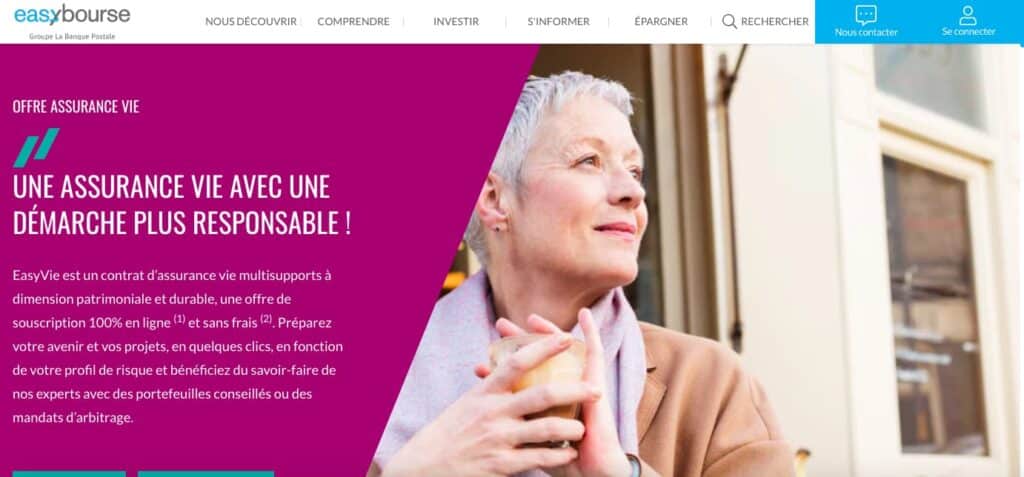Image resolution: width=1024 pixels, height=477 pixels.
Task: Open the S'INFORMER menu
Action: tap(558, 22)
